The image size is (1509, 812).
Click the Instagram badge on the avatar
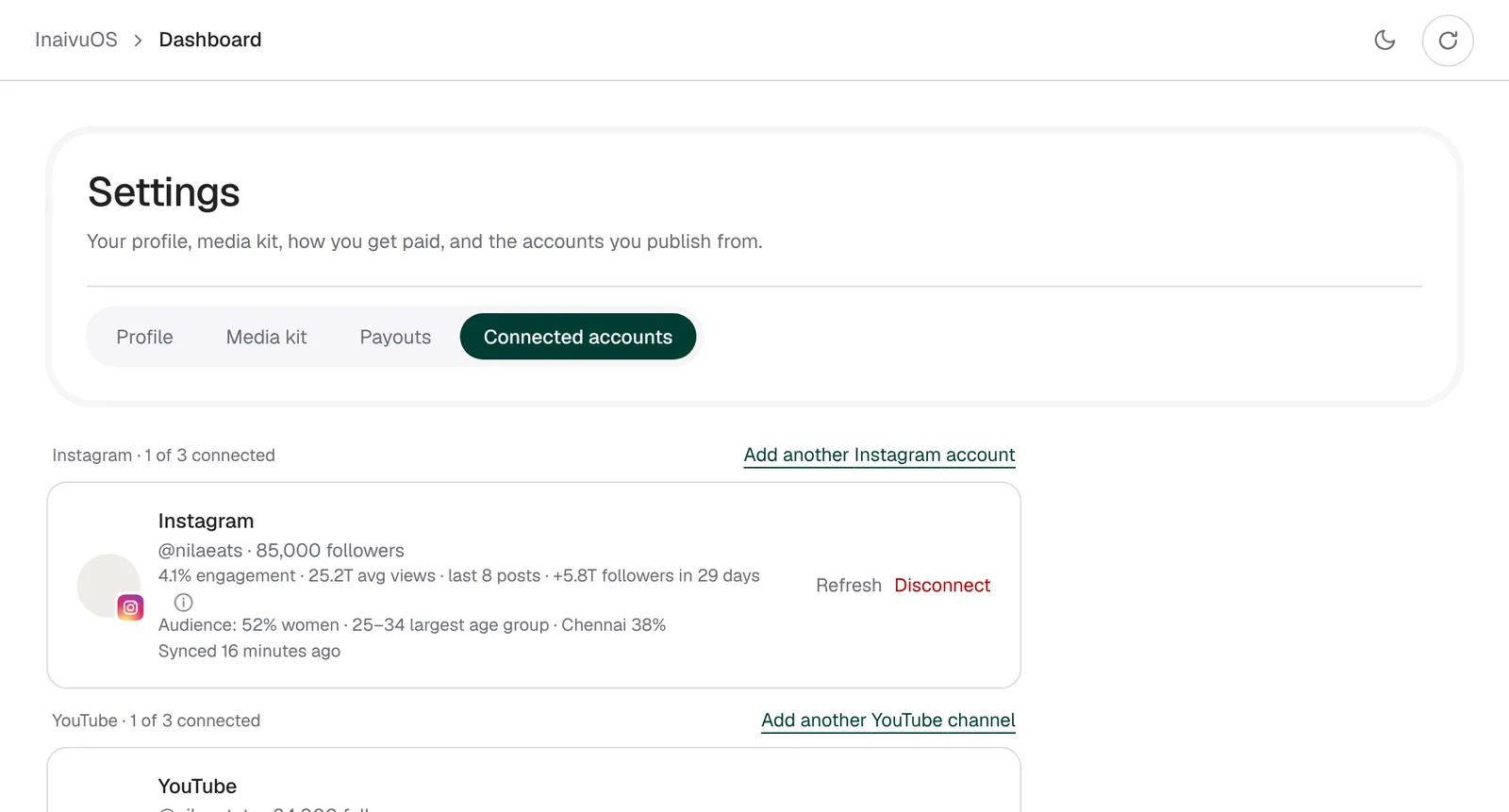coord(130,607)
